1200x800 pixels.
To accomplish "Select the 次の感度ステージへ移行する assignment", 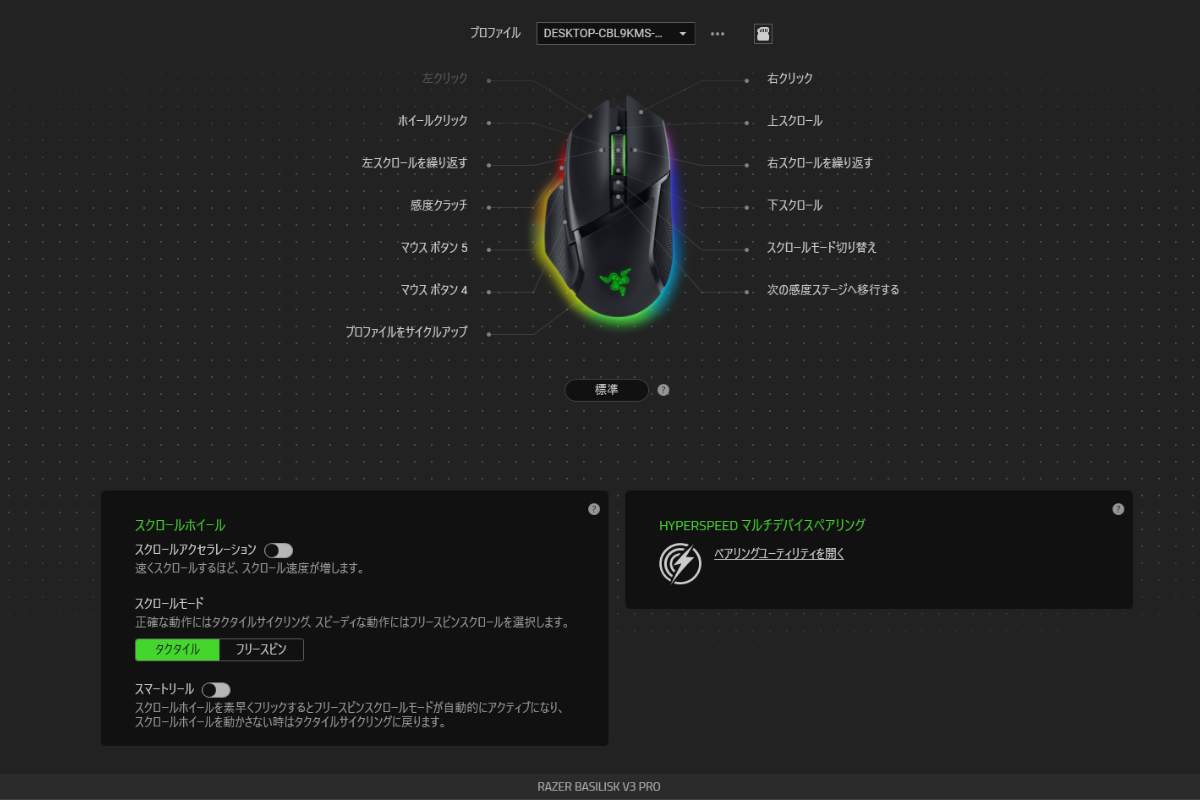I will click(x=833, y=290).
